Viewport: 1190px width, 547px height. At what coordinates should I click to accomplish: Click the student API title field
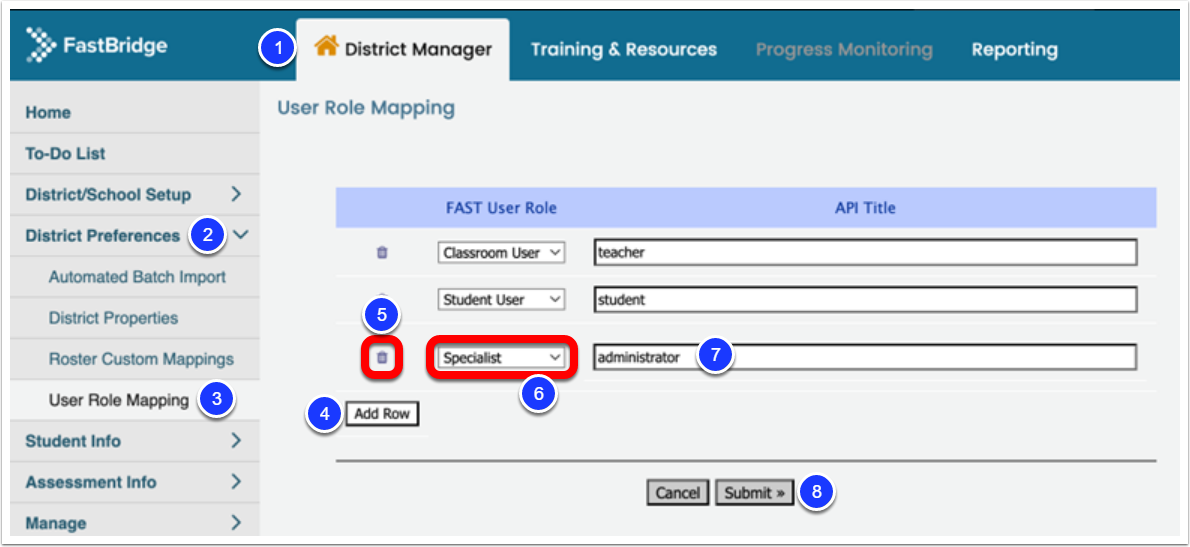[x=865, y=300]
